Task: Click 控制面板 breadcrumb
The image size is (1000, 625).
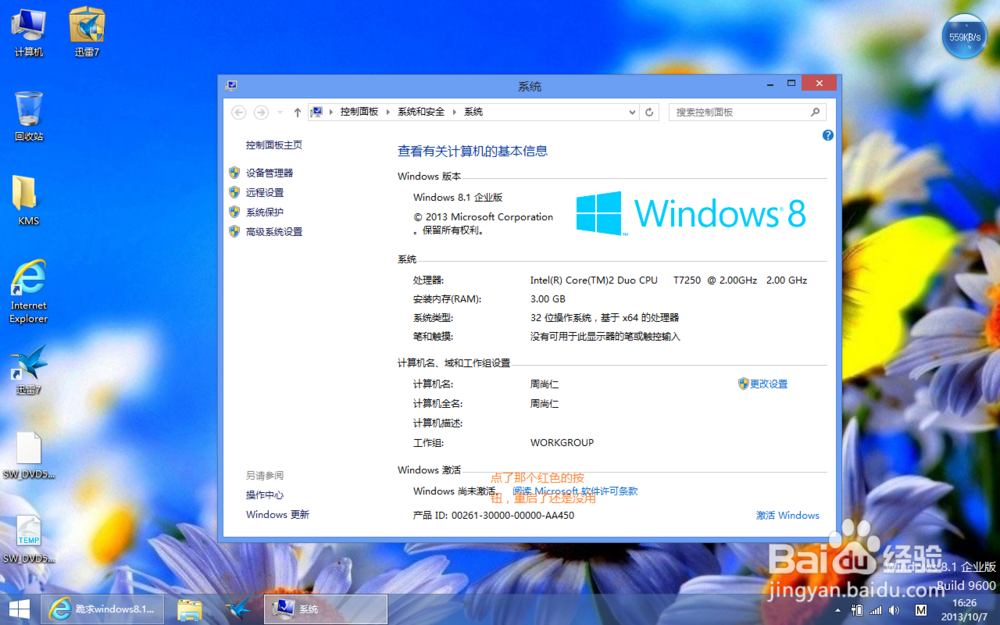Action: point(359,112)
